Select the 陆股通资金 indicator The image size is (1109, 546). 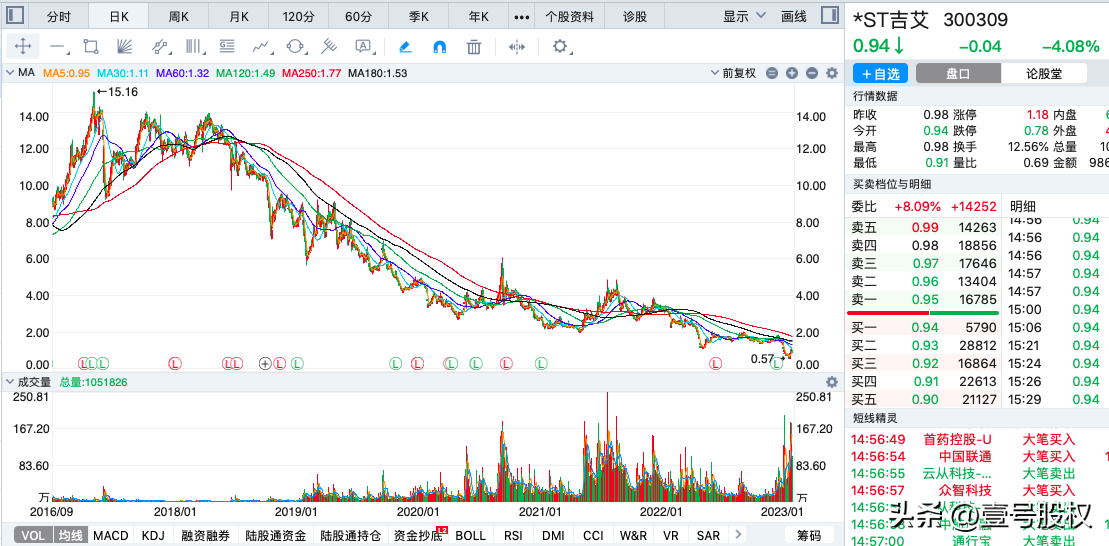tap(274, 535)
